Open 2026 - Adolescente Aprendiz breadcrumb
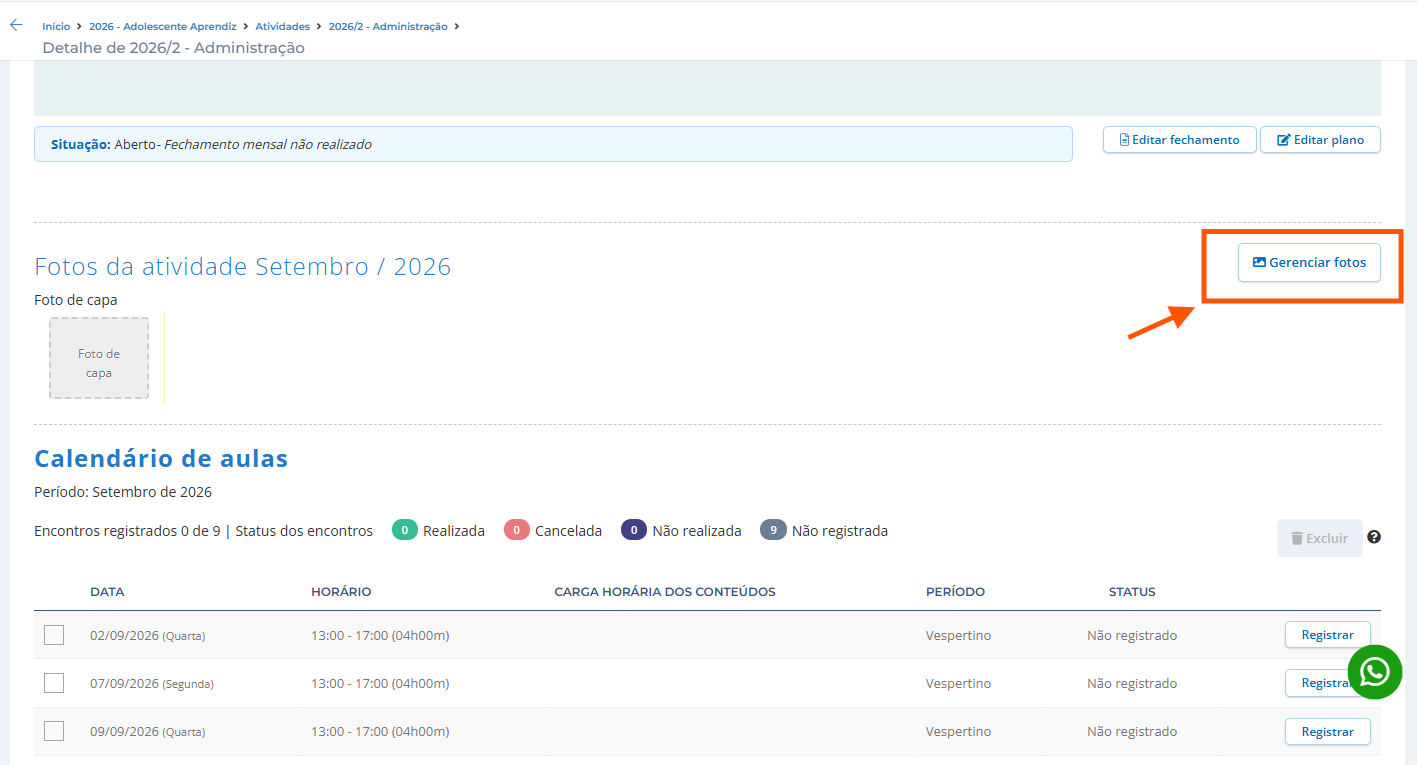The image size is (1417, 765). 163,27
